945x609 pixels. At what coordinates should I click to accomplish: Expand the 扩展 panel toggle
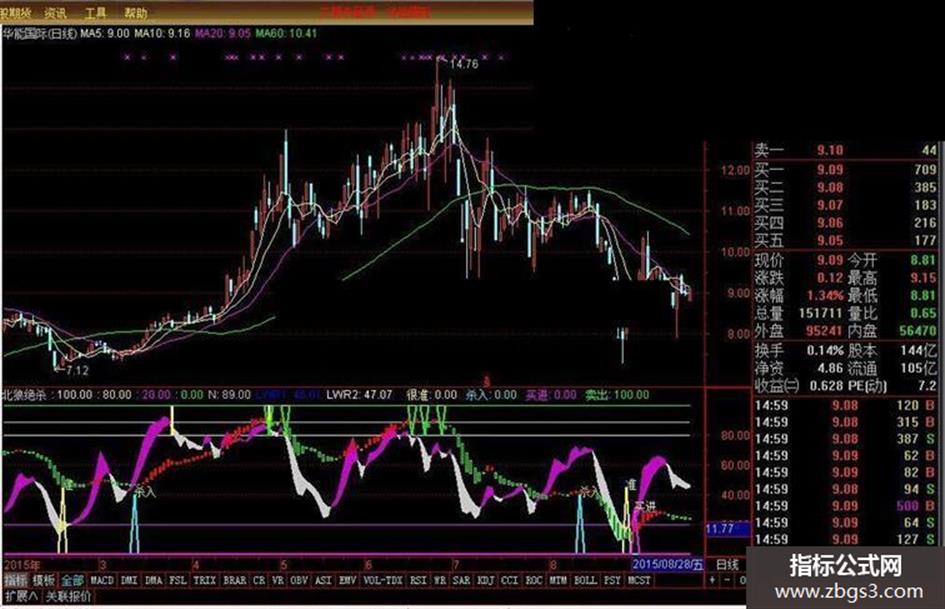tap(21, 596)
